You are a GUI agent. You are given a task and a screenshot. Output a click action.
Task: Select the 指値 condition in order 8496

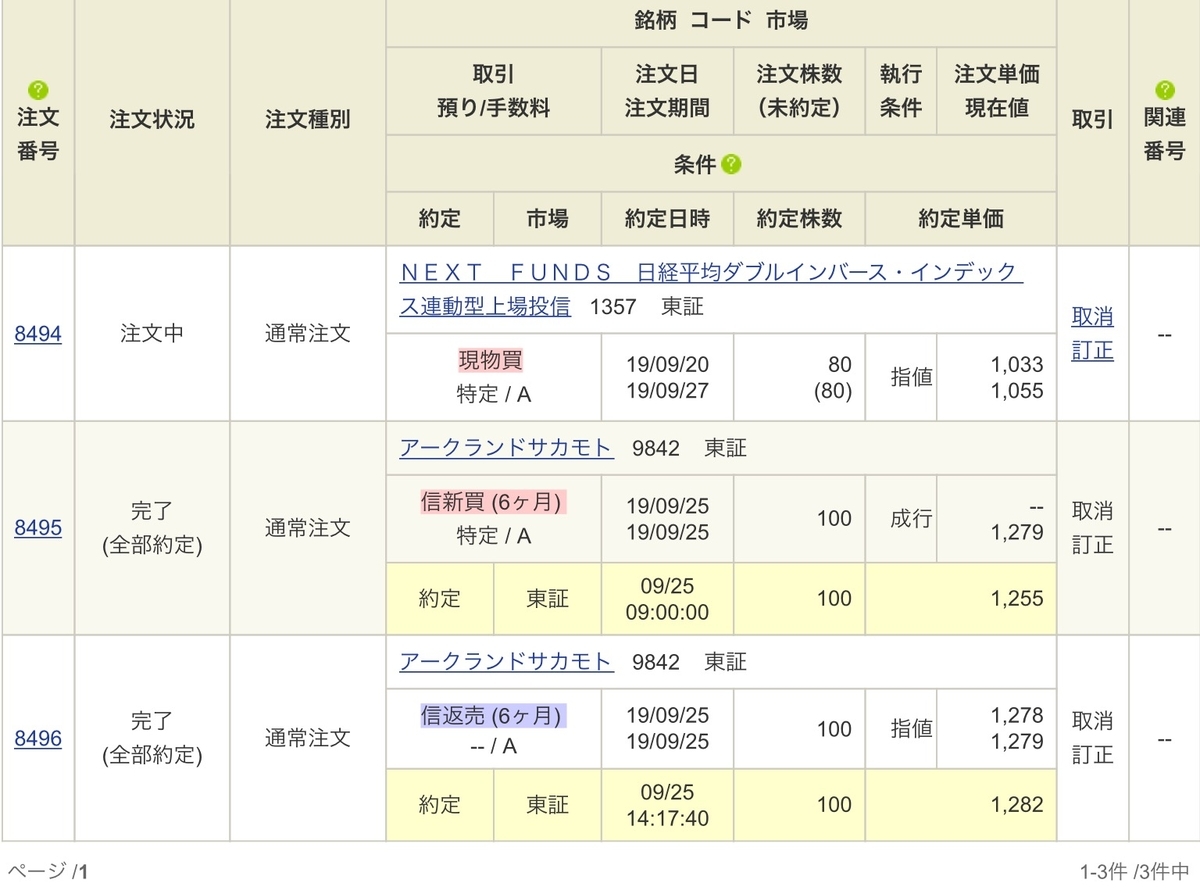coord(911,729)
